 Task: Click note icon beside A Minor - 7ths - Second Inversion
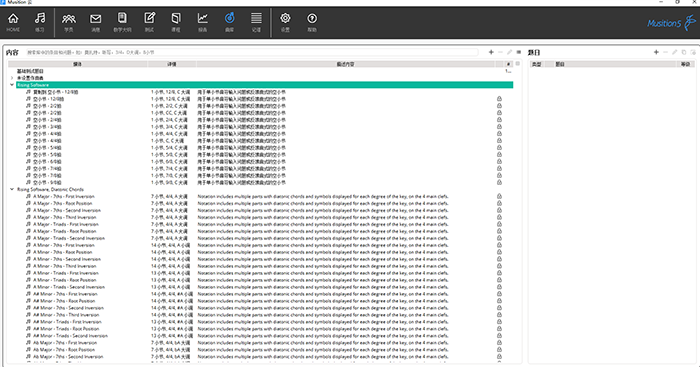click(28, 259)
